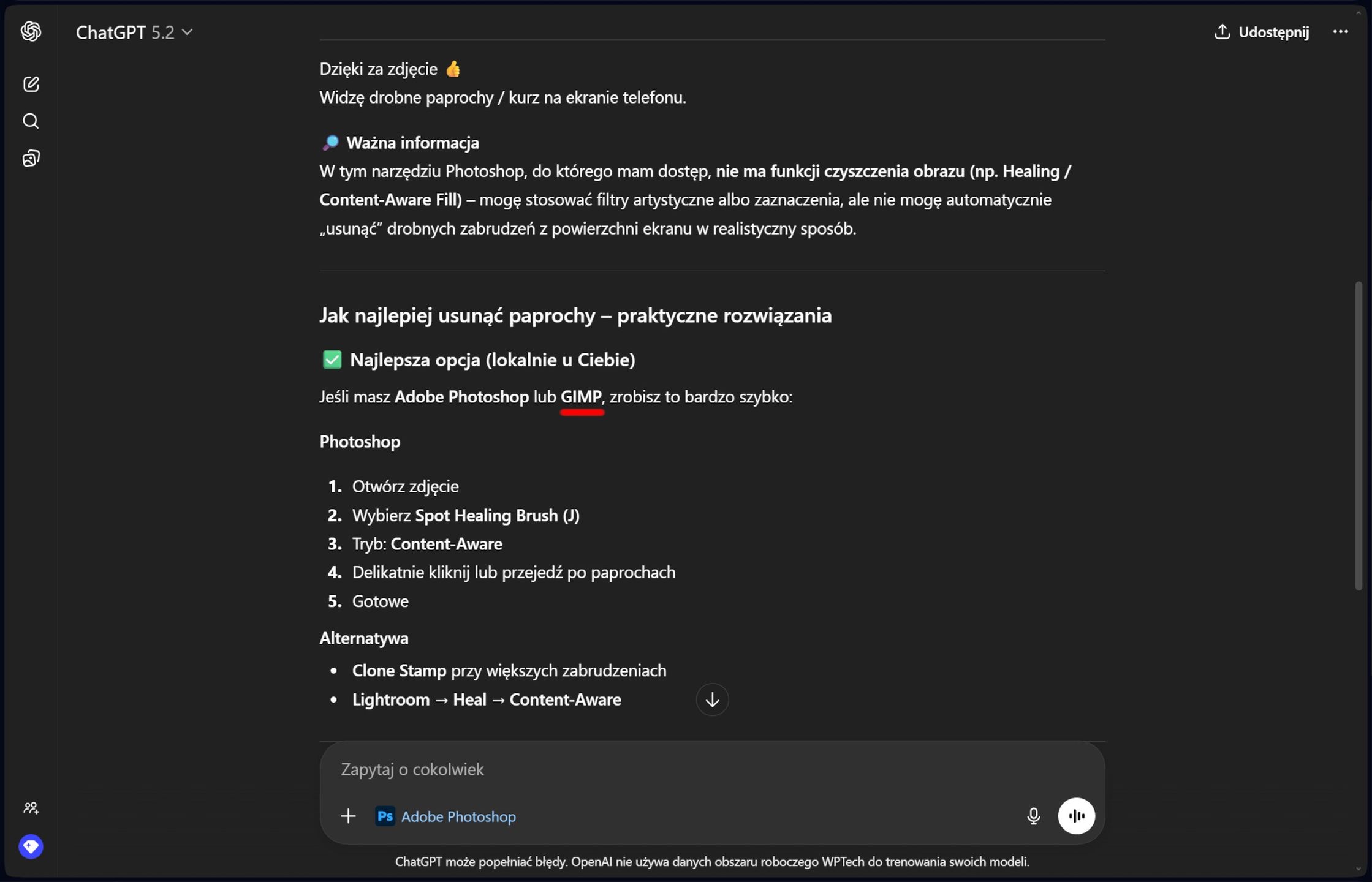
Task: Jump to latest message arrow button
Action: [x=712, y=699]
